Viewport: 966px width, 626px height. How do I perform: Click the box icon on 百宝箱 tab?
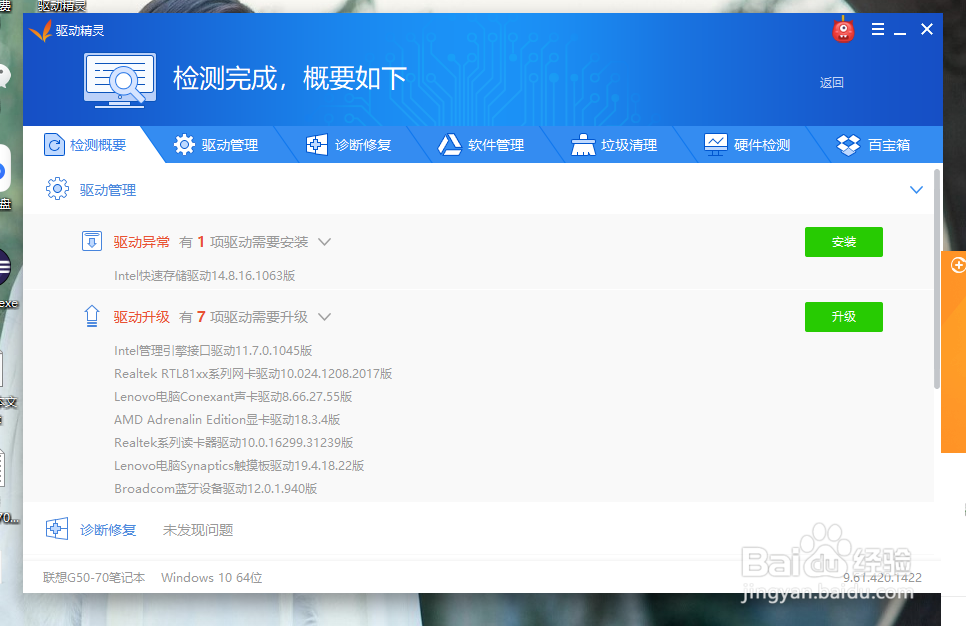tap(848, 145)
